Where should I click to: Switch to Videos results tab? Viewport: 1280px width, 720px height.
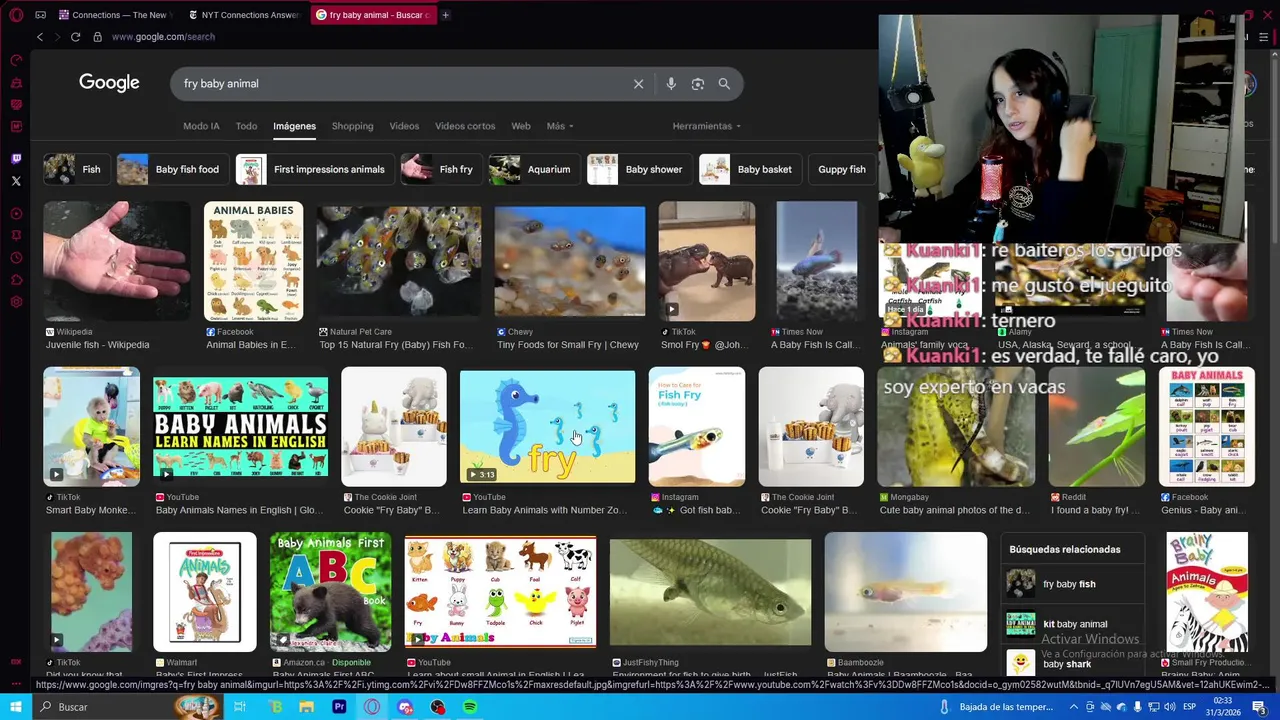pos(404,126)
